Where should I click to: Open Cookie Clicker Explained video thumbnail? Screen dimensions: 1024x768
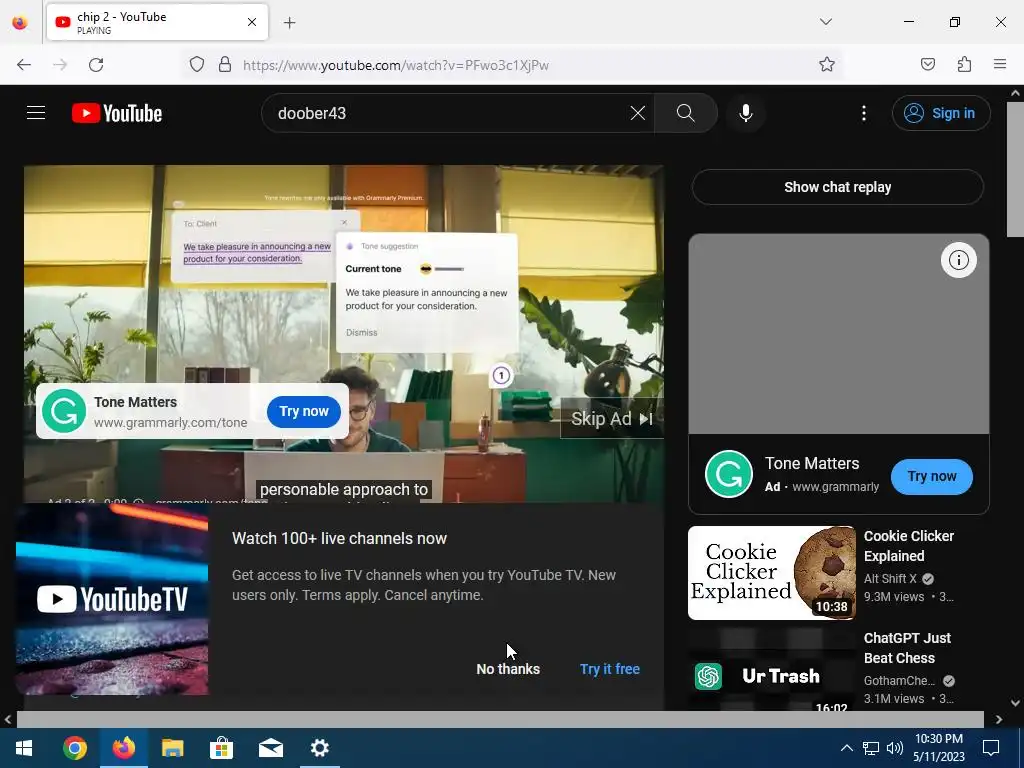click(772, 573)
